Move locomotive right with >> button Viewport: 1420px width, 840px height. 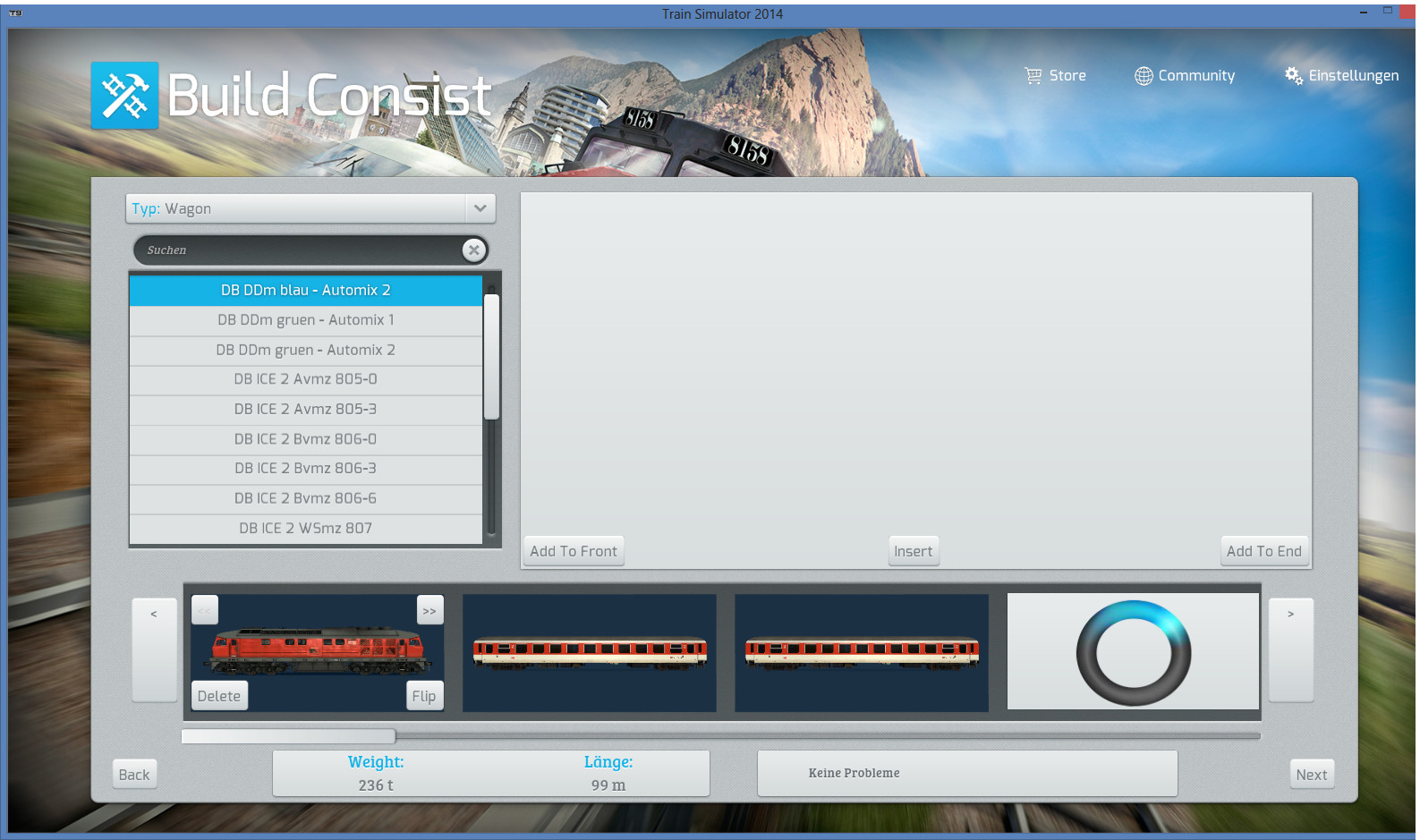429,611
